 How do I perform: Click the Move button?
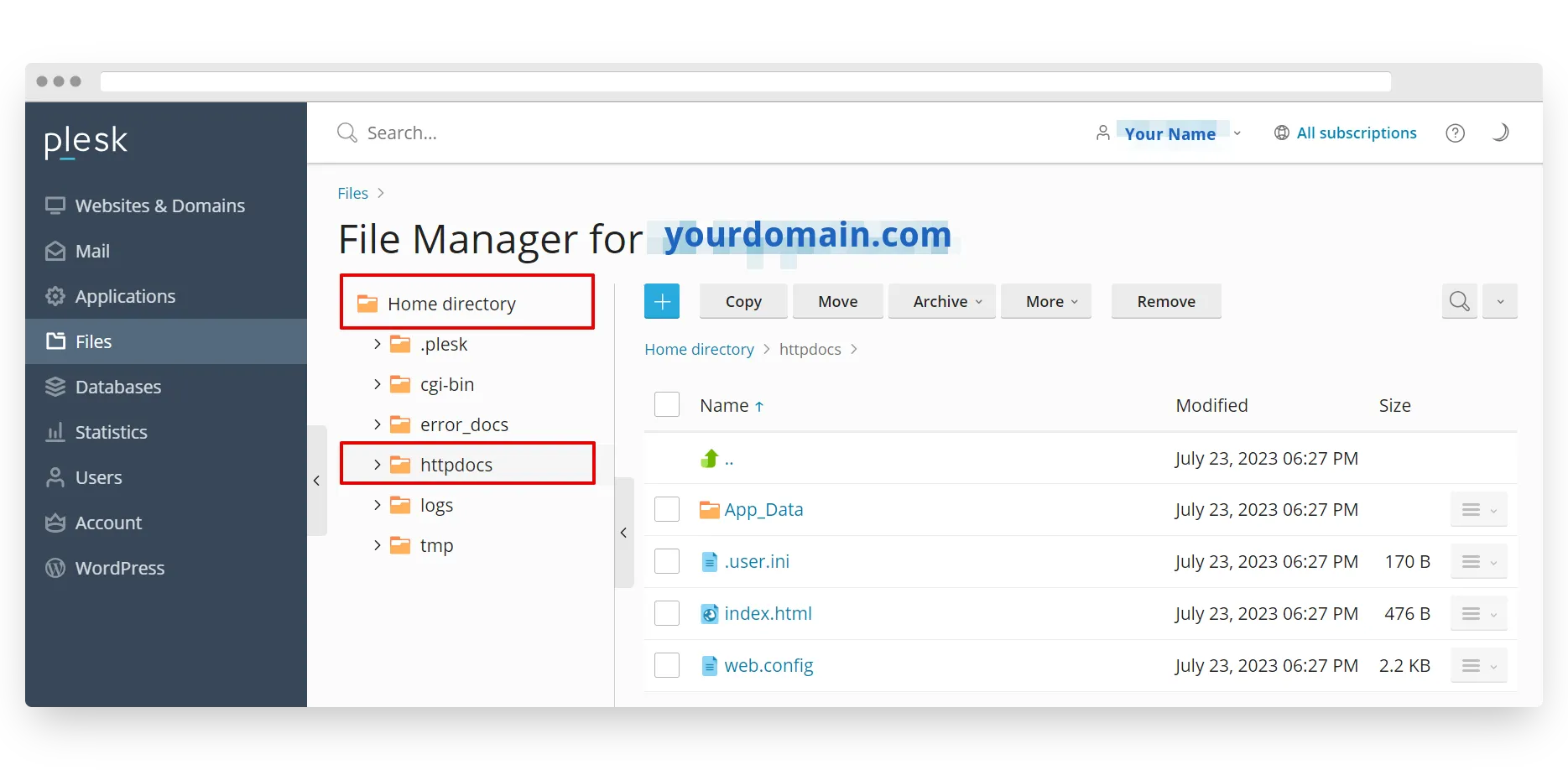(838, 301)
